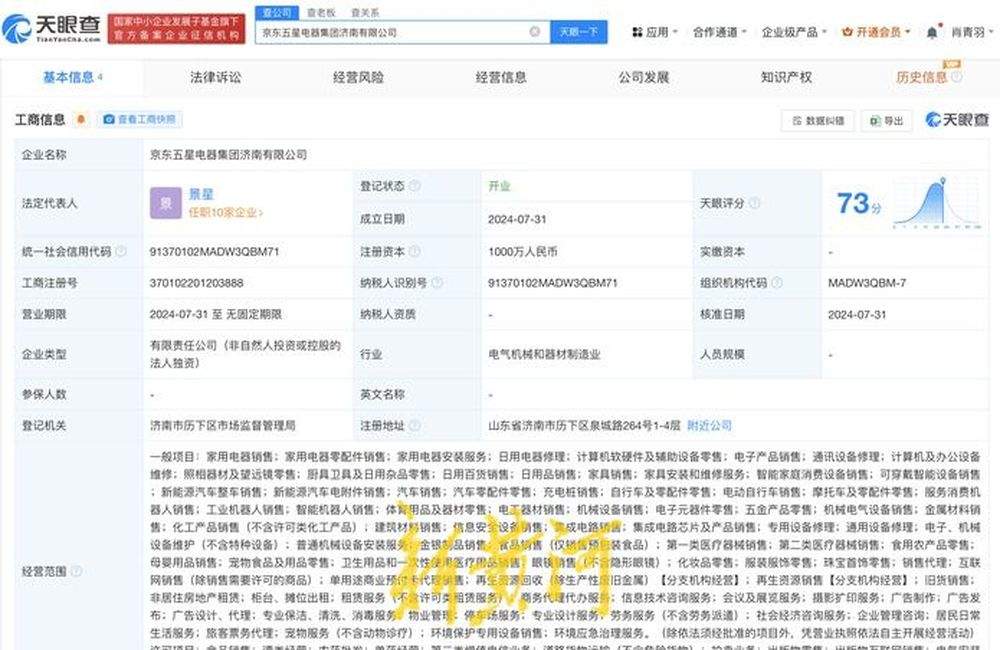Click the 任职10家企业 link

225,211
